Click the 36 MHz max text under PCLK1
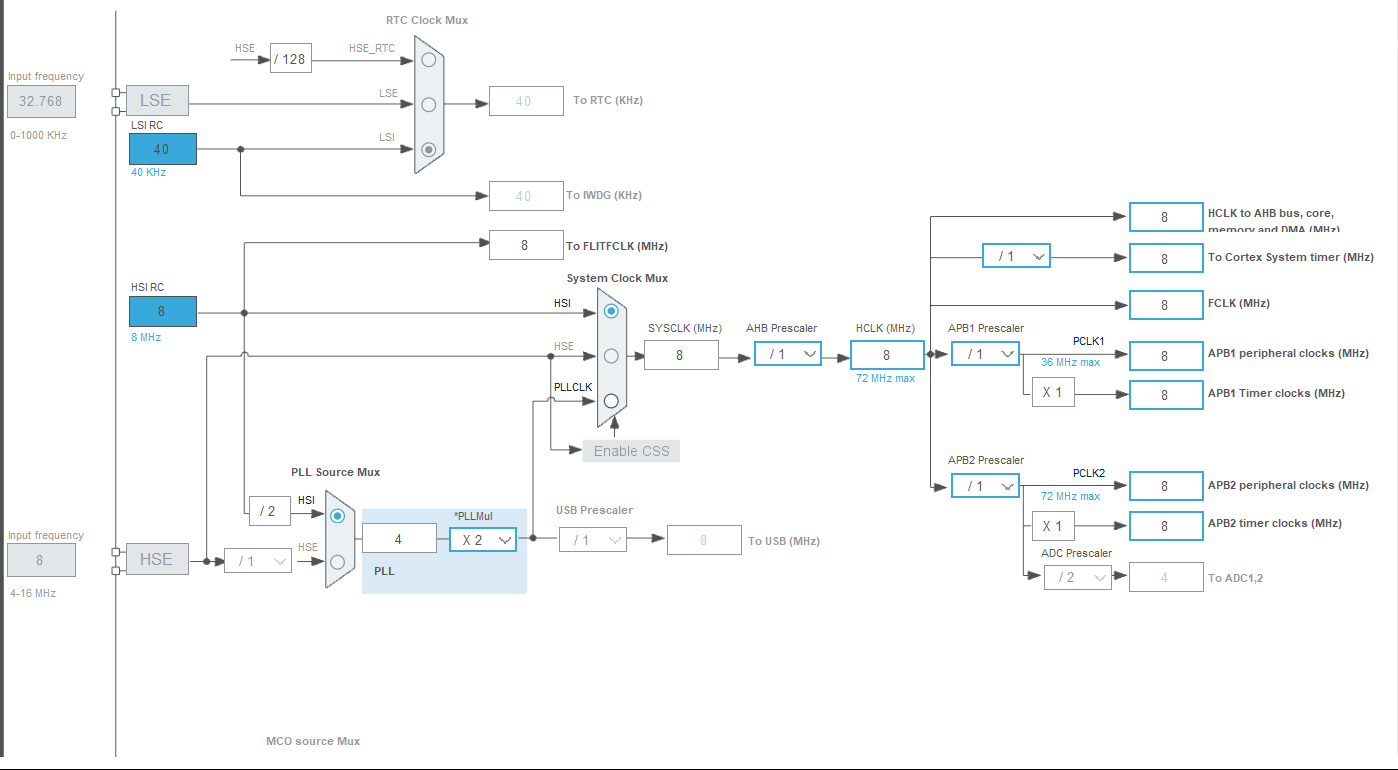This screenshot has width=1398, height=770. [1070, 362]
